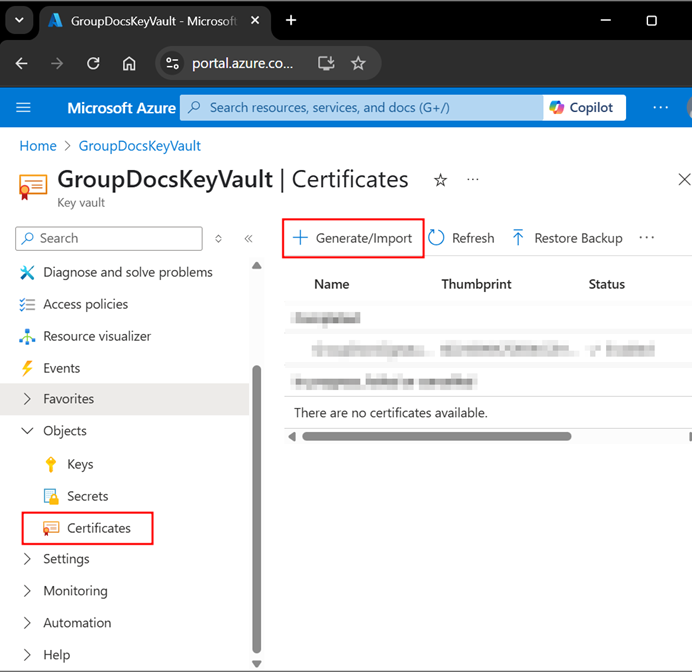Click the Copilot button

click(x=585, y=108)
